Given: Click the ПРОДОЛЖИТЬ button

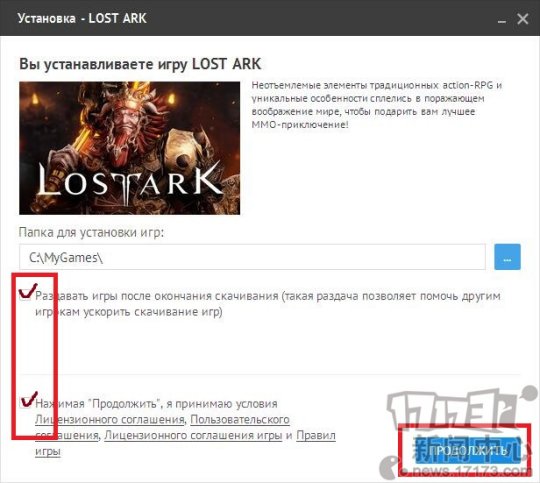Looking at the screenshot, I should tap(468, 450).
